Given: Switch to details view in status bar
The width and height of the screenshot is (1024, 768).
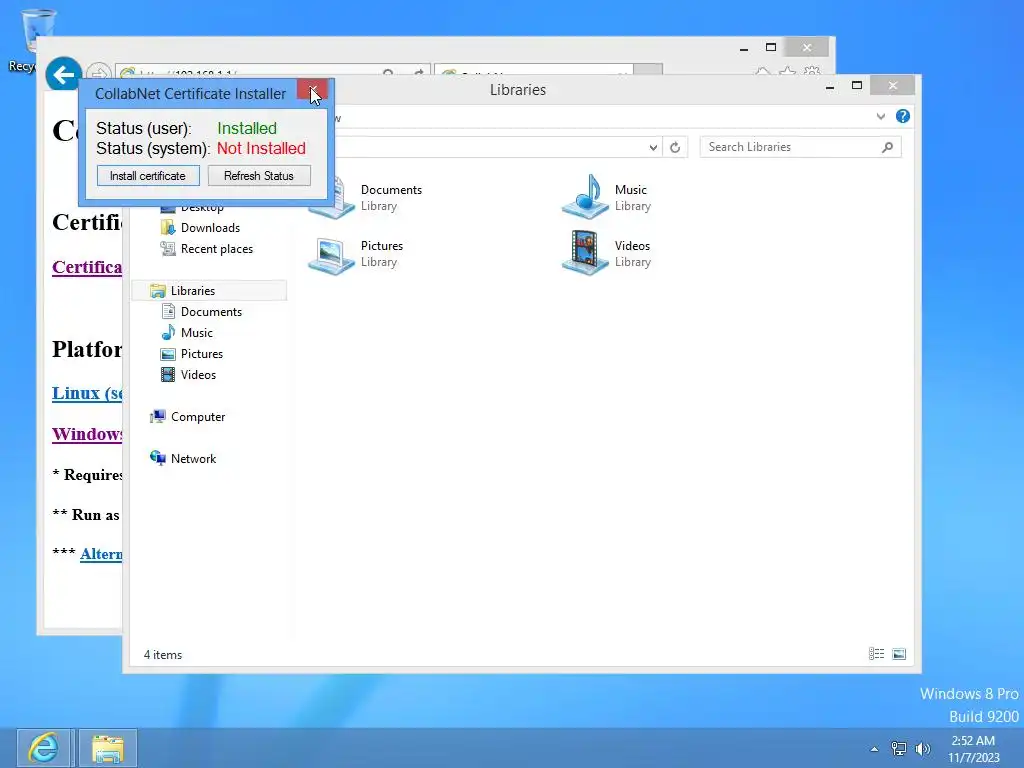Looking at the screenshot, I should click(876, 654).
